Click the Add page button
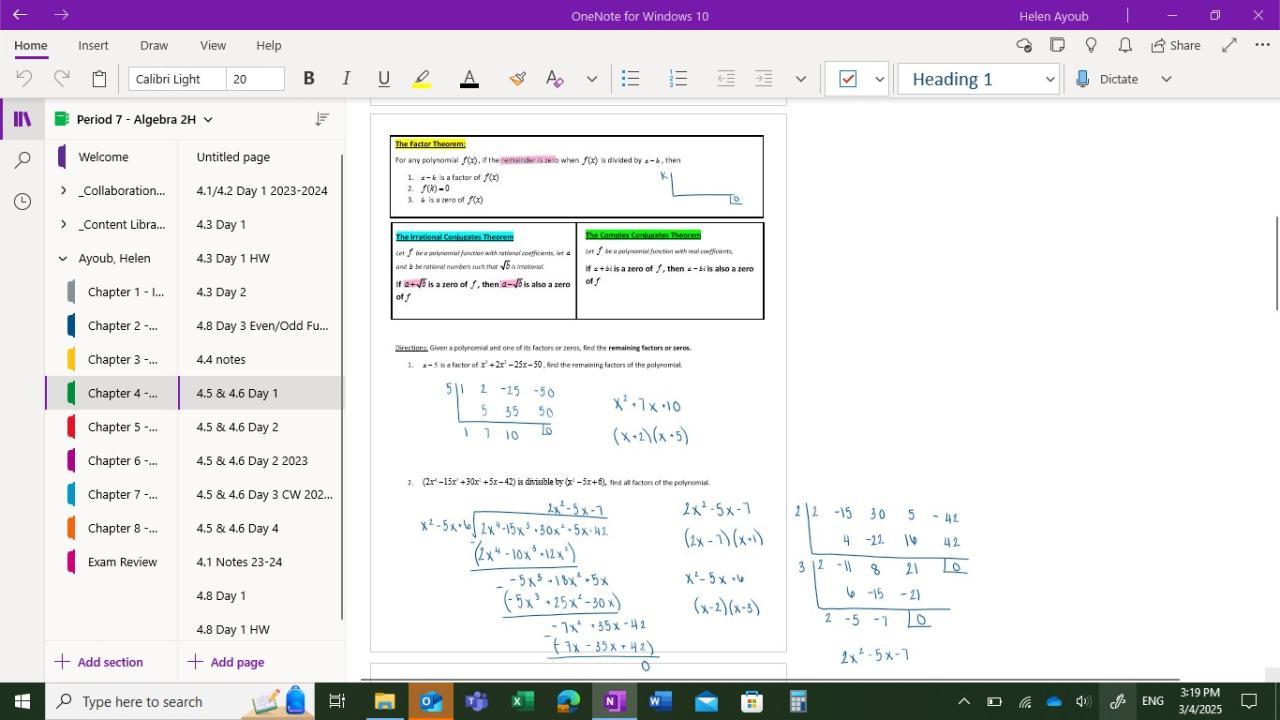This screenshot has height=720, width=1280. (226, 662)
